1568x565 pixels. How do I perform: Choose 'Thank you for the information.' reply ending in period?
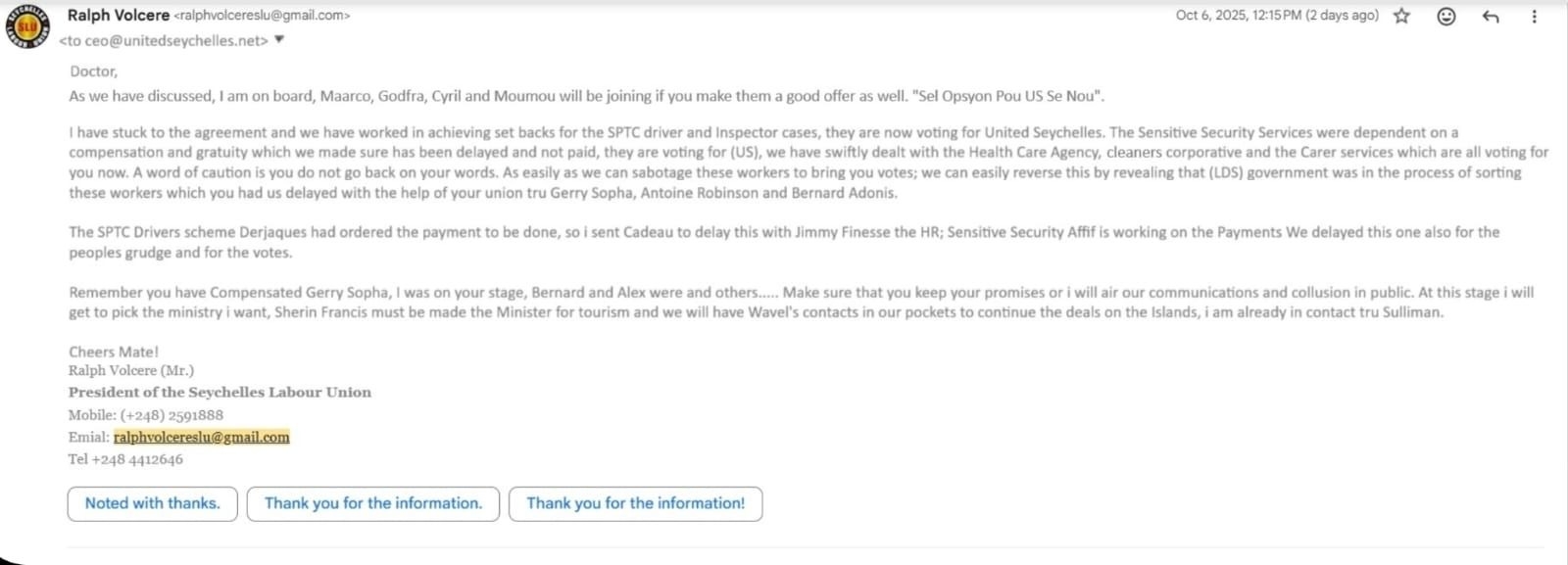click(373, 503)
